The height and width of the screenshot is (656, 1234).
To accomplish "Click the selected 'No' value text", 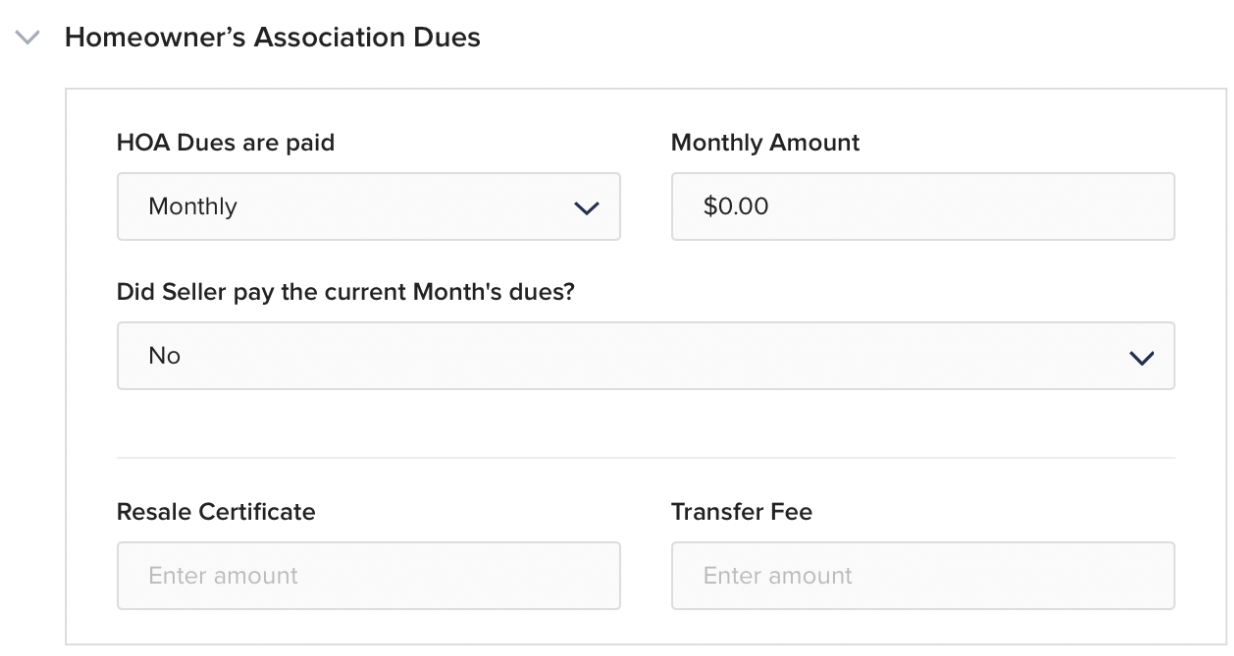I will click(x=163, y=357).
